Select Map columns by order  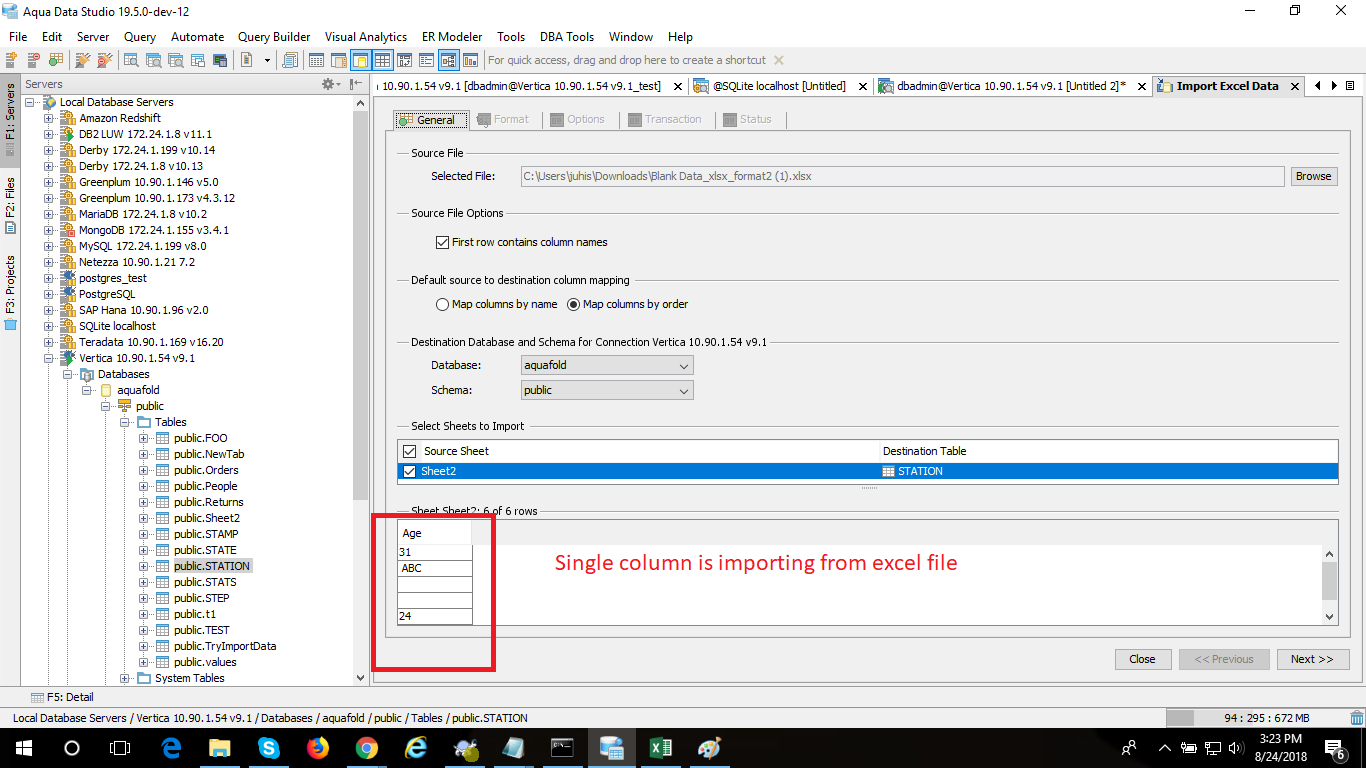click(x=574, y=304)
